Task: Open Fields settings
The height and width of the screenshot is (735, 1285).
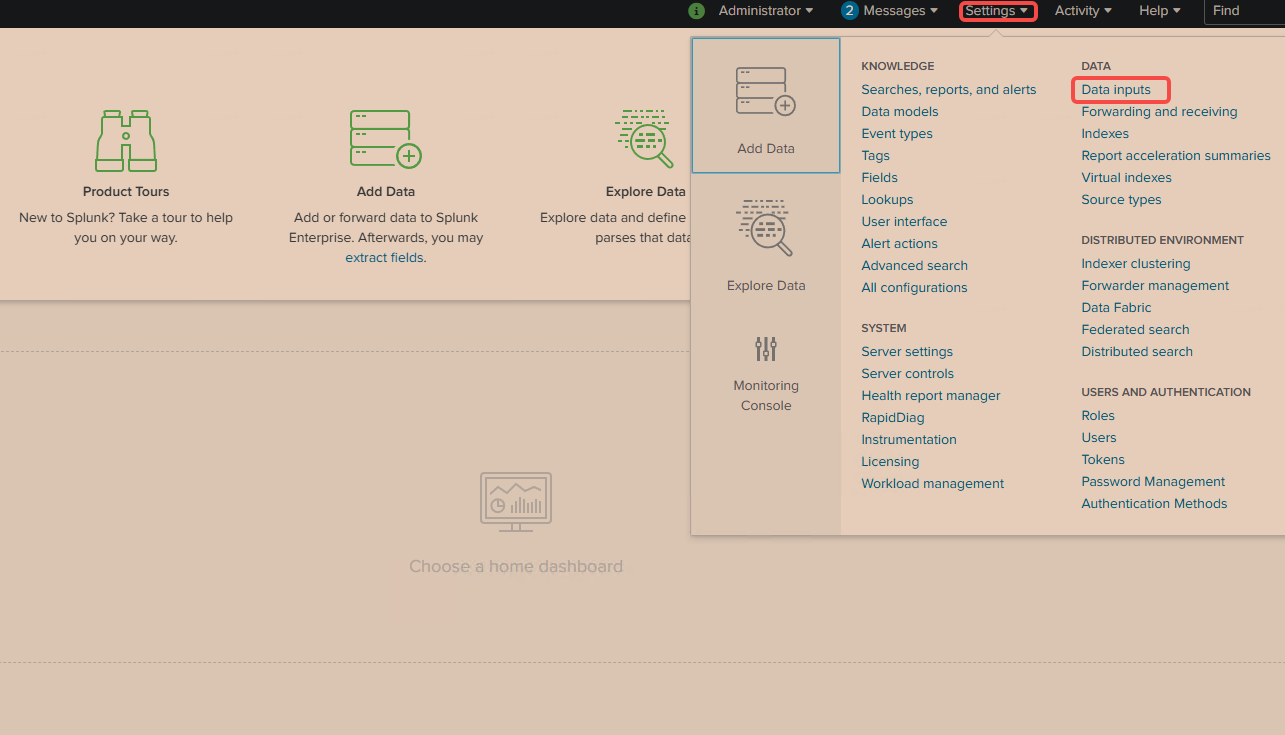Action: [880, 178]
